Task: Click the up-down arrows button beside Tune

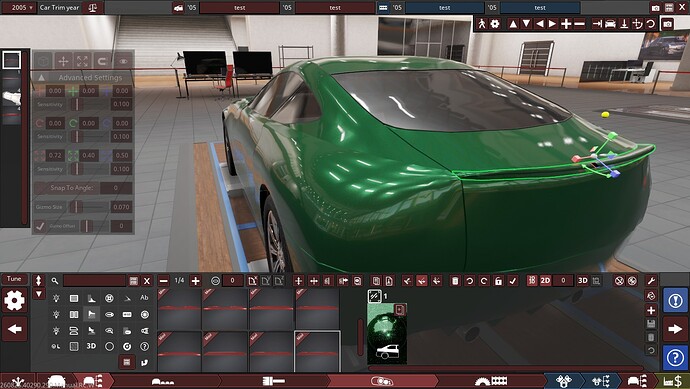Action: coord(38,280)
